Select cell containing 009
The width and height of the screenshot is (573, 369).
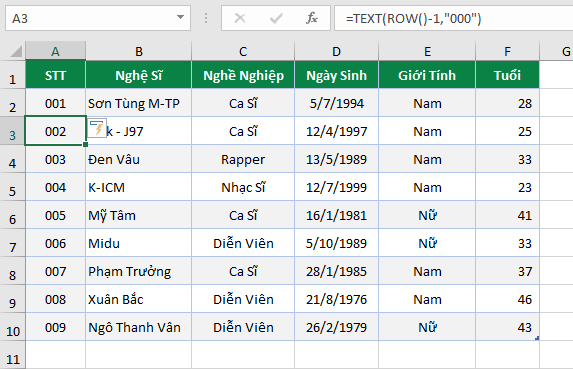(56, 327)
